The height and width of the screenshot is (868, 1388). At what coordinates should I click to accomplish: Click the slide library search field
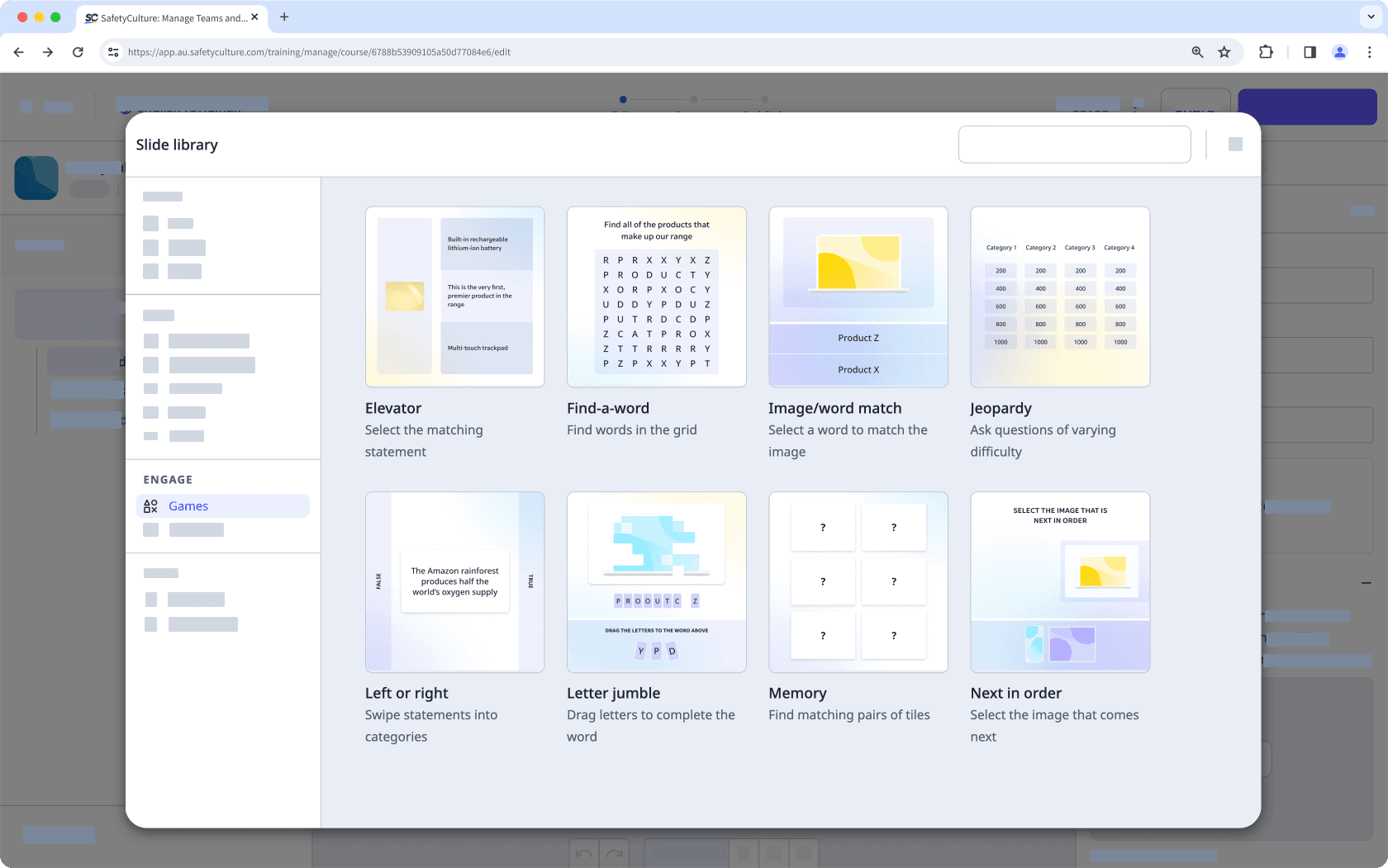1074,144
